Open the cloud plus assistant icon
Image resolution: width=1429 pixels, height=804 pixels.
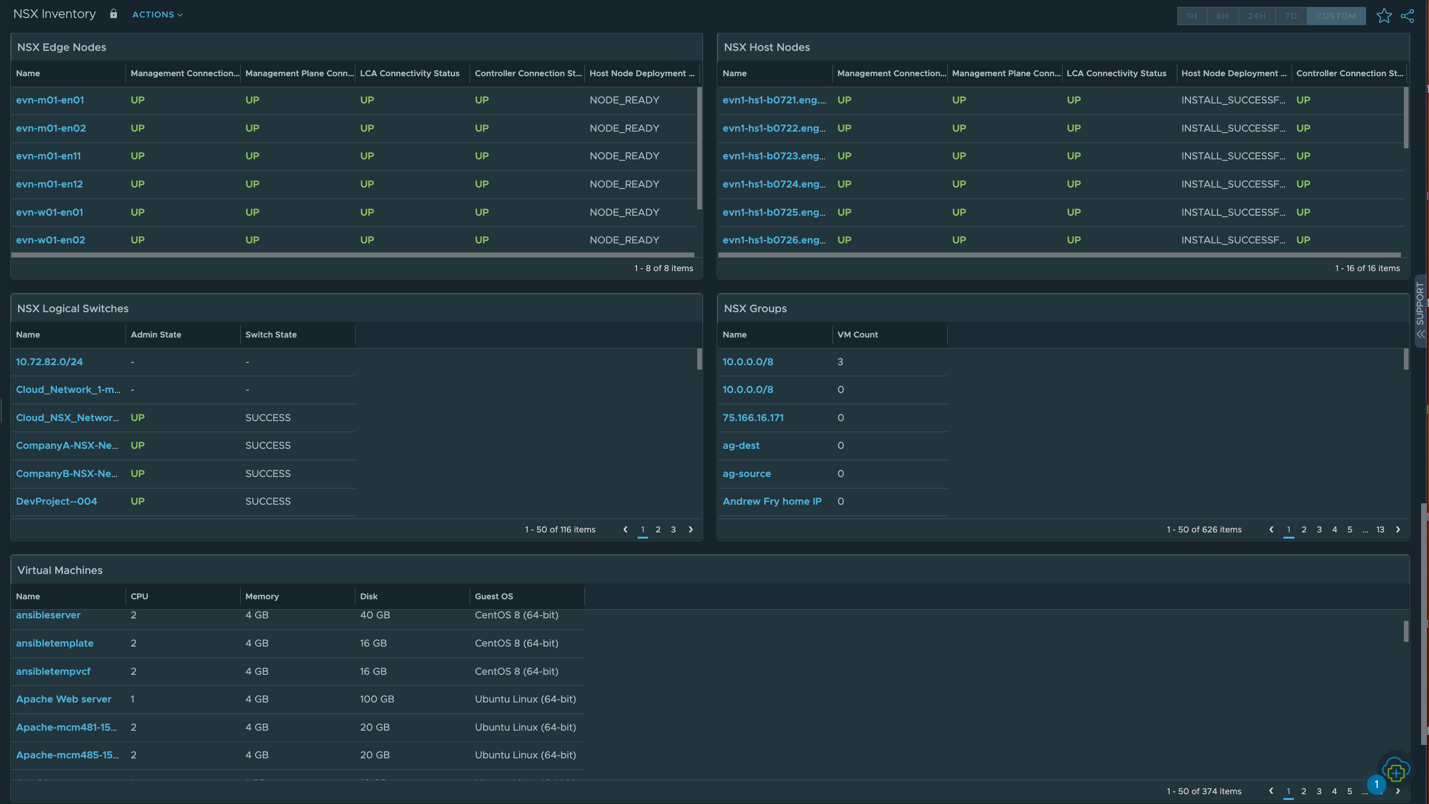click(1396, 771)
